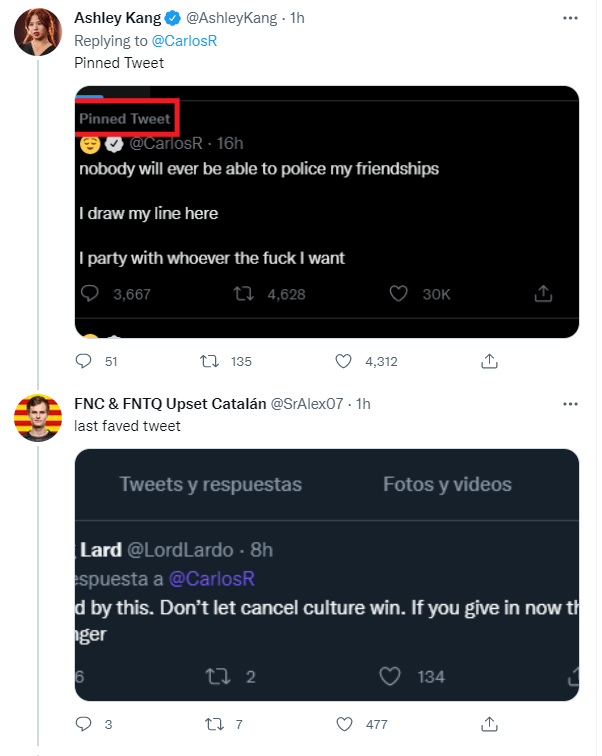Open Ashley Kang's display name link

tap(115, 19)
